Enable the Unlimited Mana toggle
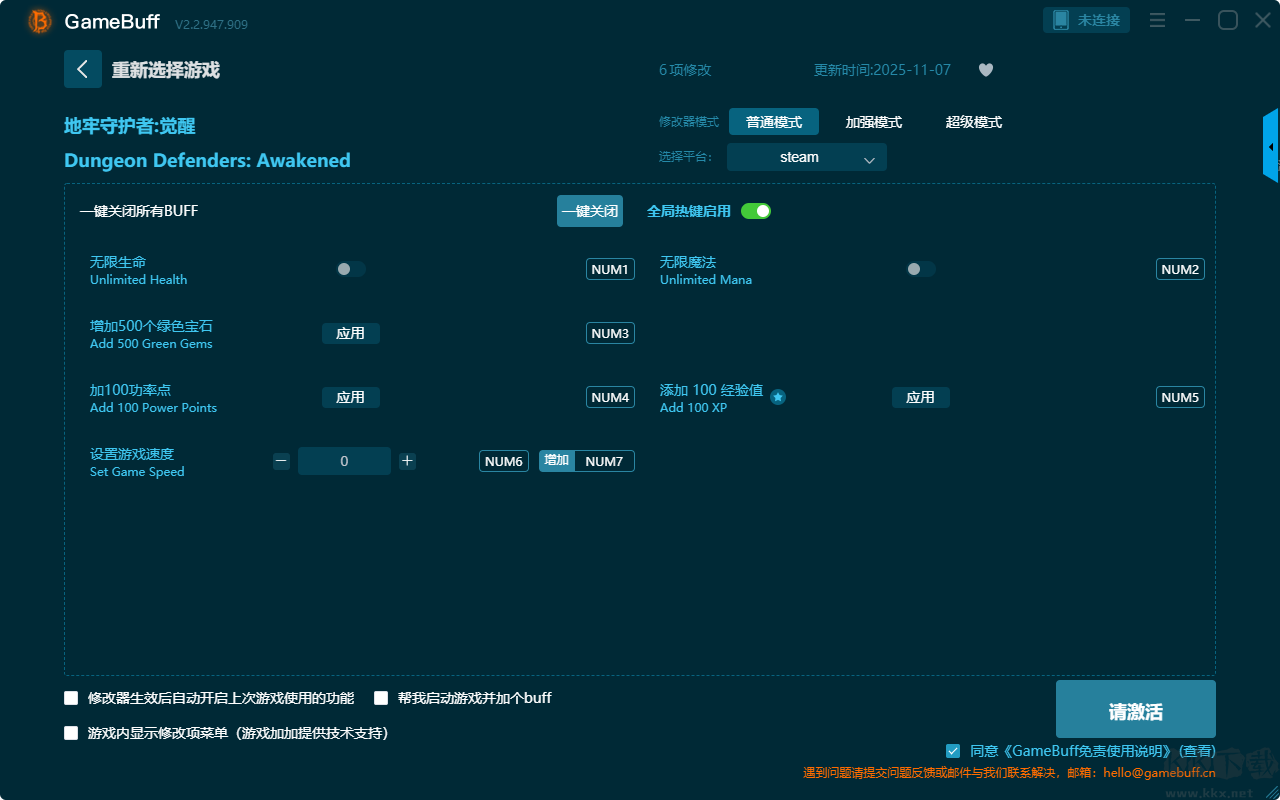Screen dimensions: 1280x800 point(921,269)
